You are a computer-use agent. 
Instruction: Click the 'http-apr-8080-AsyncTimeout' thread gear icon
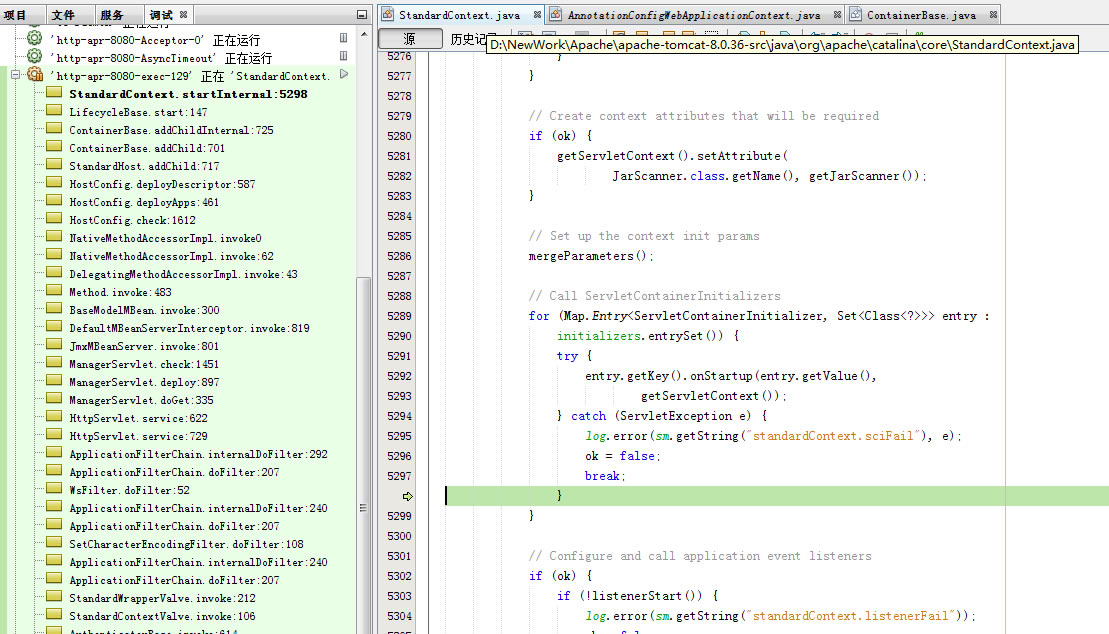tap(34, 56)
